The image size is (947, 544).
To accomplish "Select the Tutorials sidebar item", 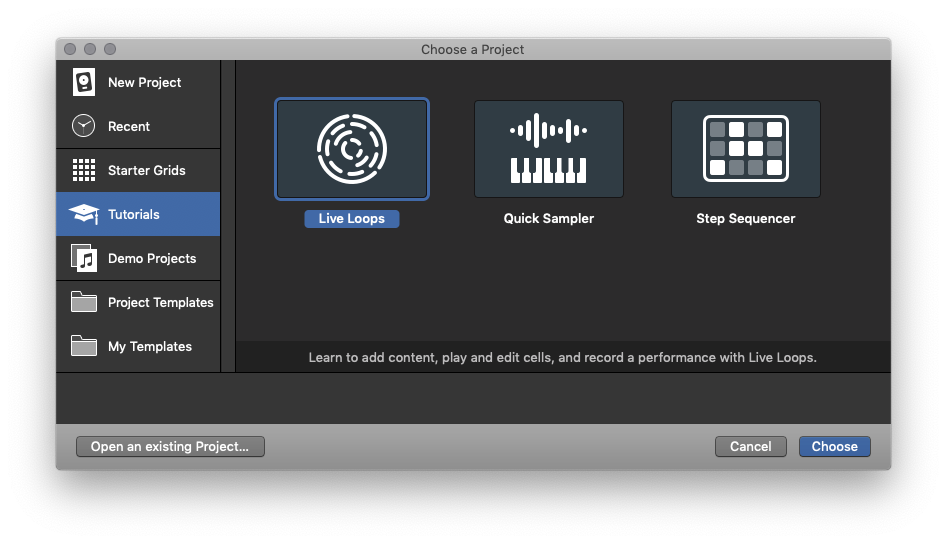I will (138, 214).
